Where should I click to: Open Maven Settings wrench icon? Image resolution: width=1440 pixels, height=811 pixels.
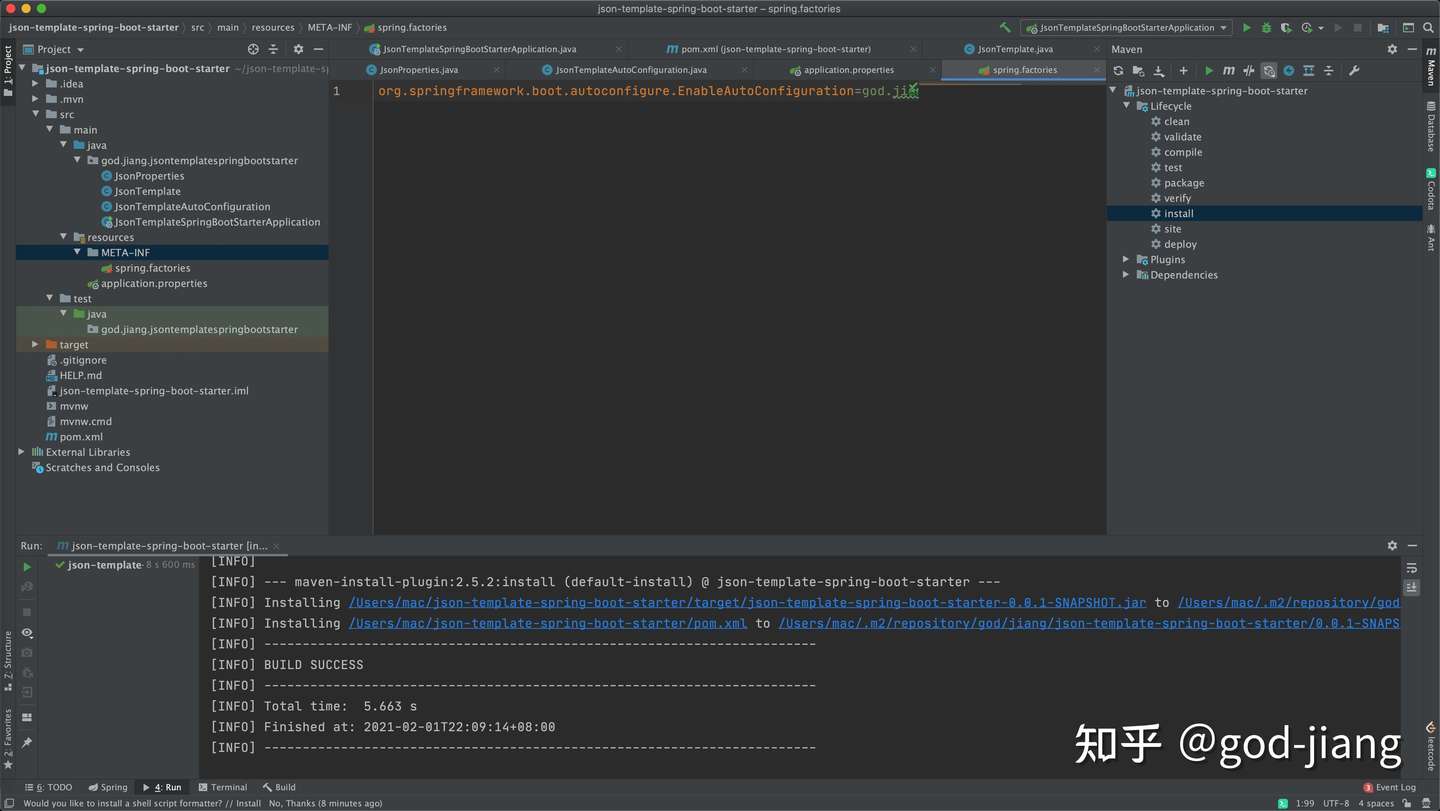tap(1354, 70)
